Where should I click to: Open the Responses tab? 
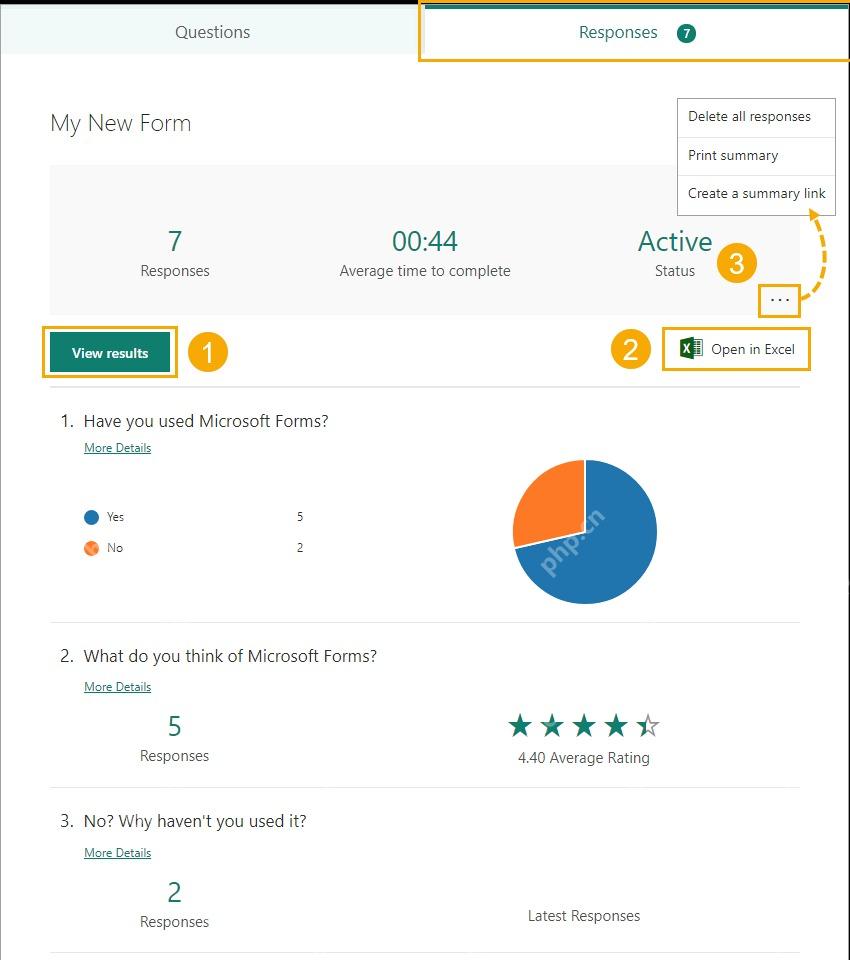pos(636,32)
